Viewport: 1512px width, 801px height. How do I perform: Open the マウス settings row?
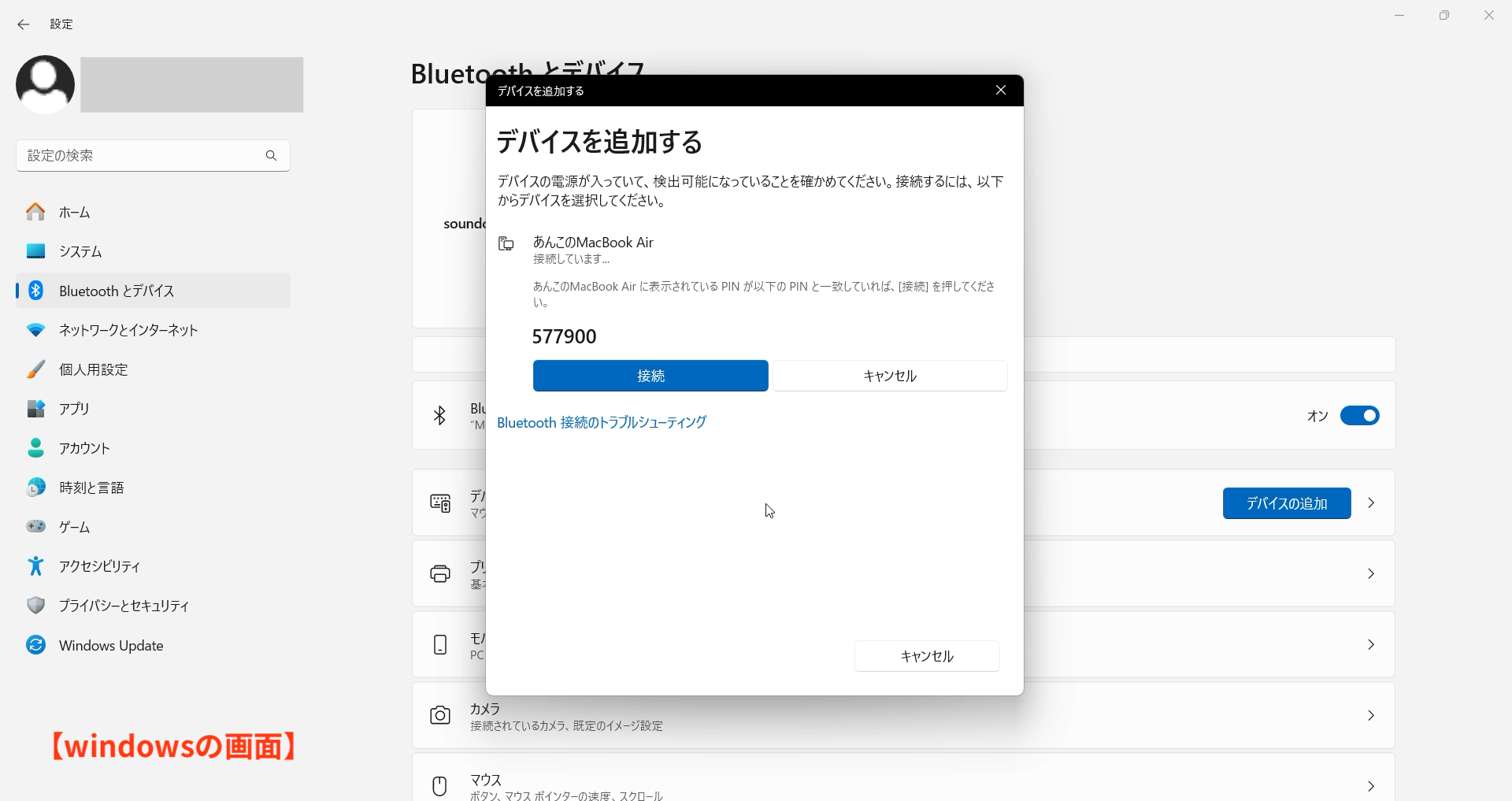click(x=903, y=777)
